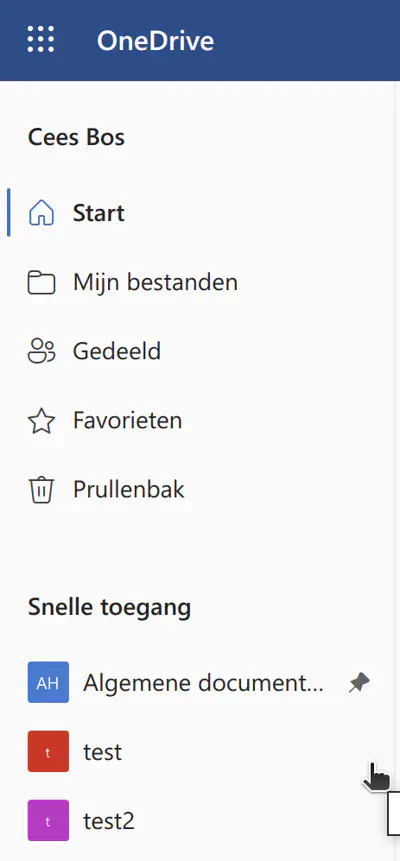Click the blue AH site tile

pos(48,683)
